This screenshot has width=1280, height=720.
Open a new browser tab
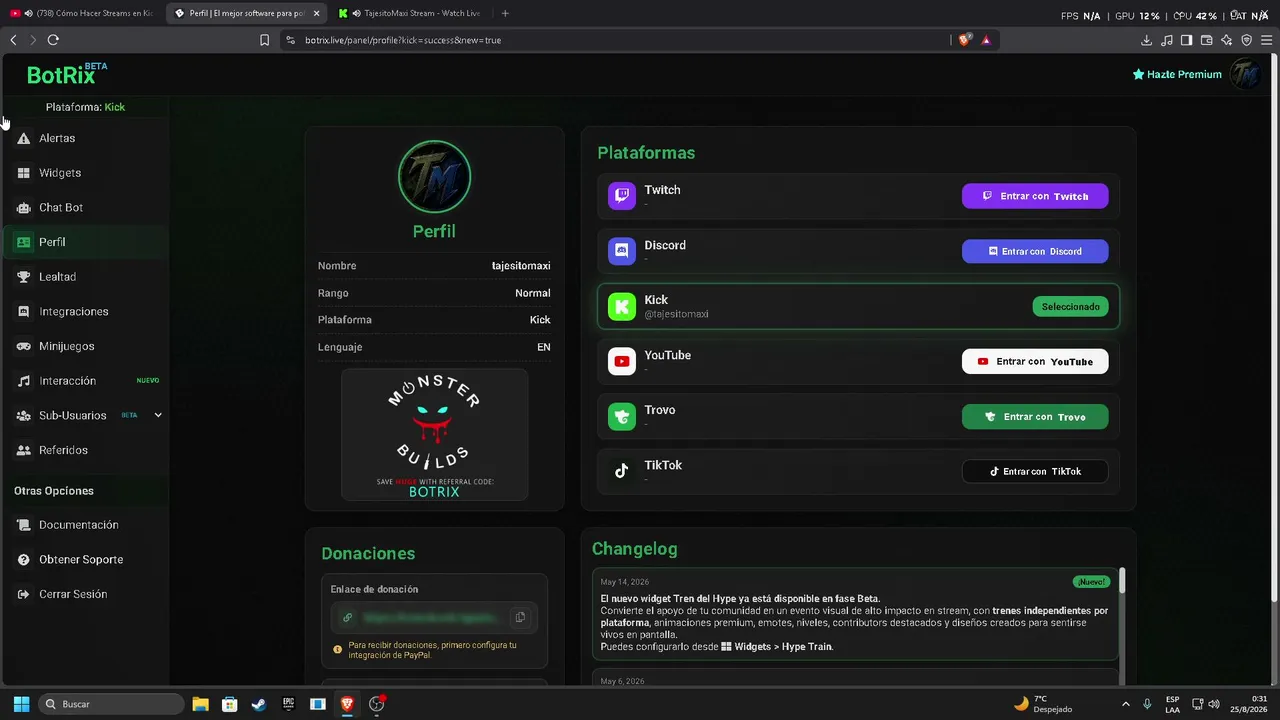pos(505,13)
